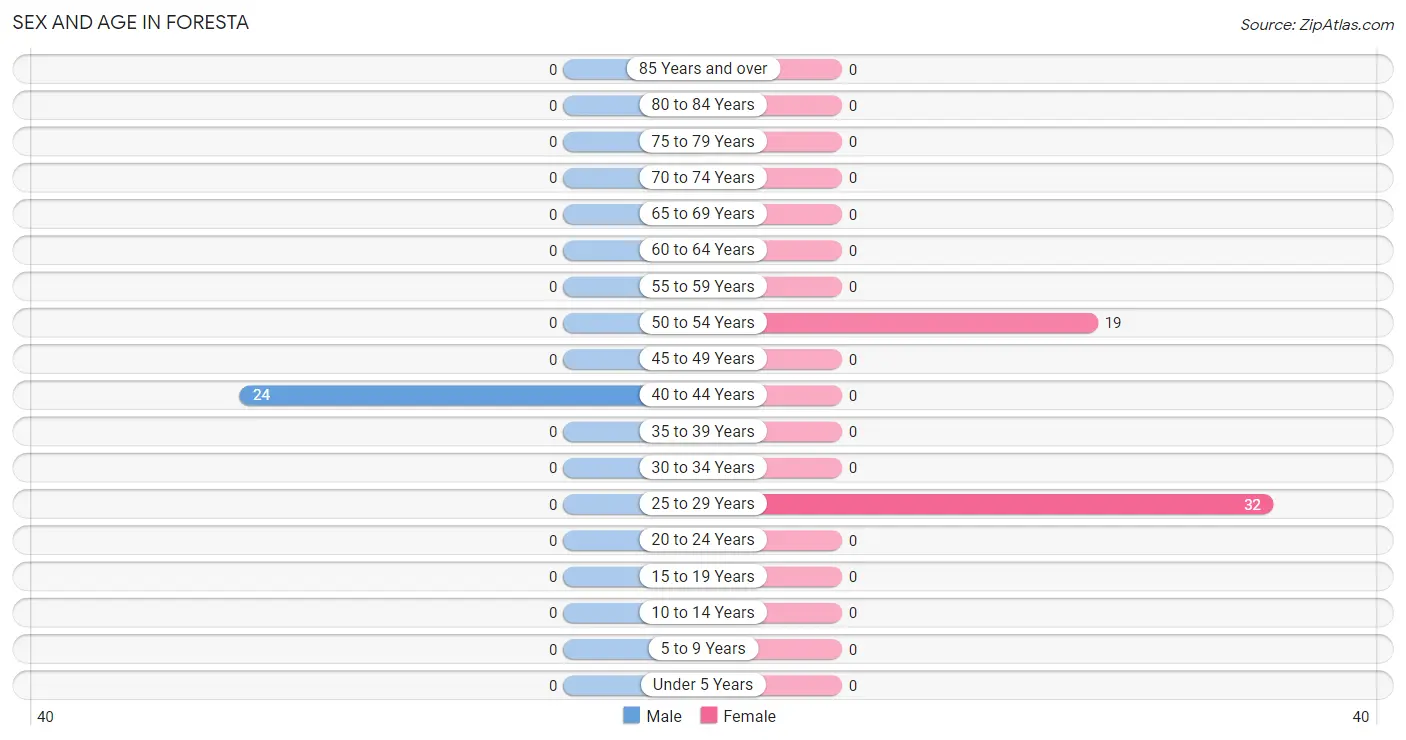Viewport: 1406px width, 740px height.
Task: Click the 50 to 54 Years age label
Action: pyautogui.click(x=703, y=323)
